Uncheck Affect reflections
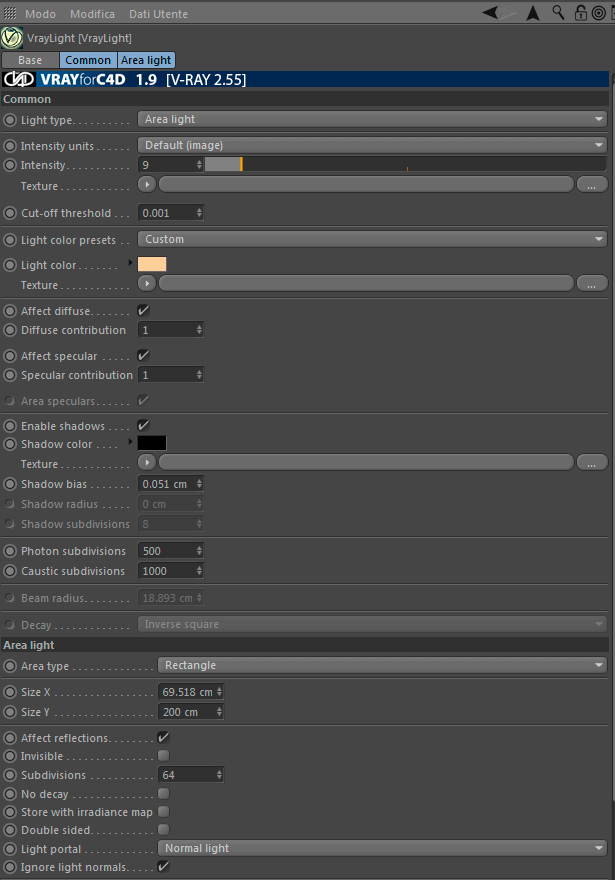 point(163,737)
